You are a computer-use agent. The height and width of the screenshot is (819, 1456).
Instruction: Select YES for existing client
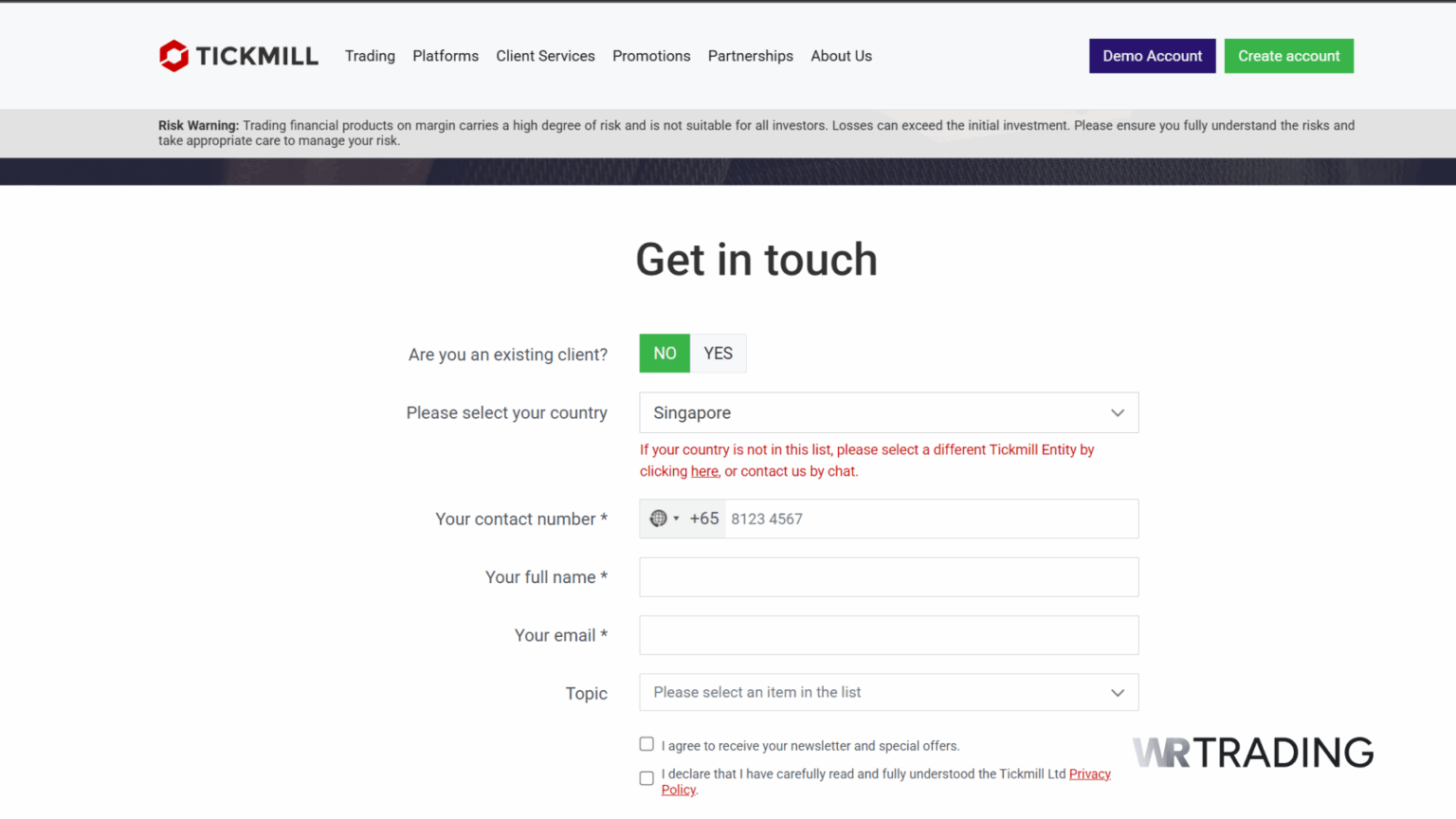(718, 354)
